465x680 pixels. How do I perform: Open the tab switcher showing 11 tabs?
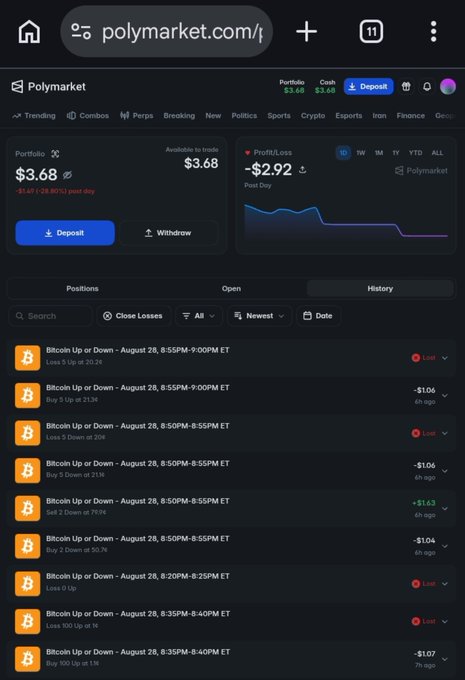(x=371, y=32)
